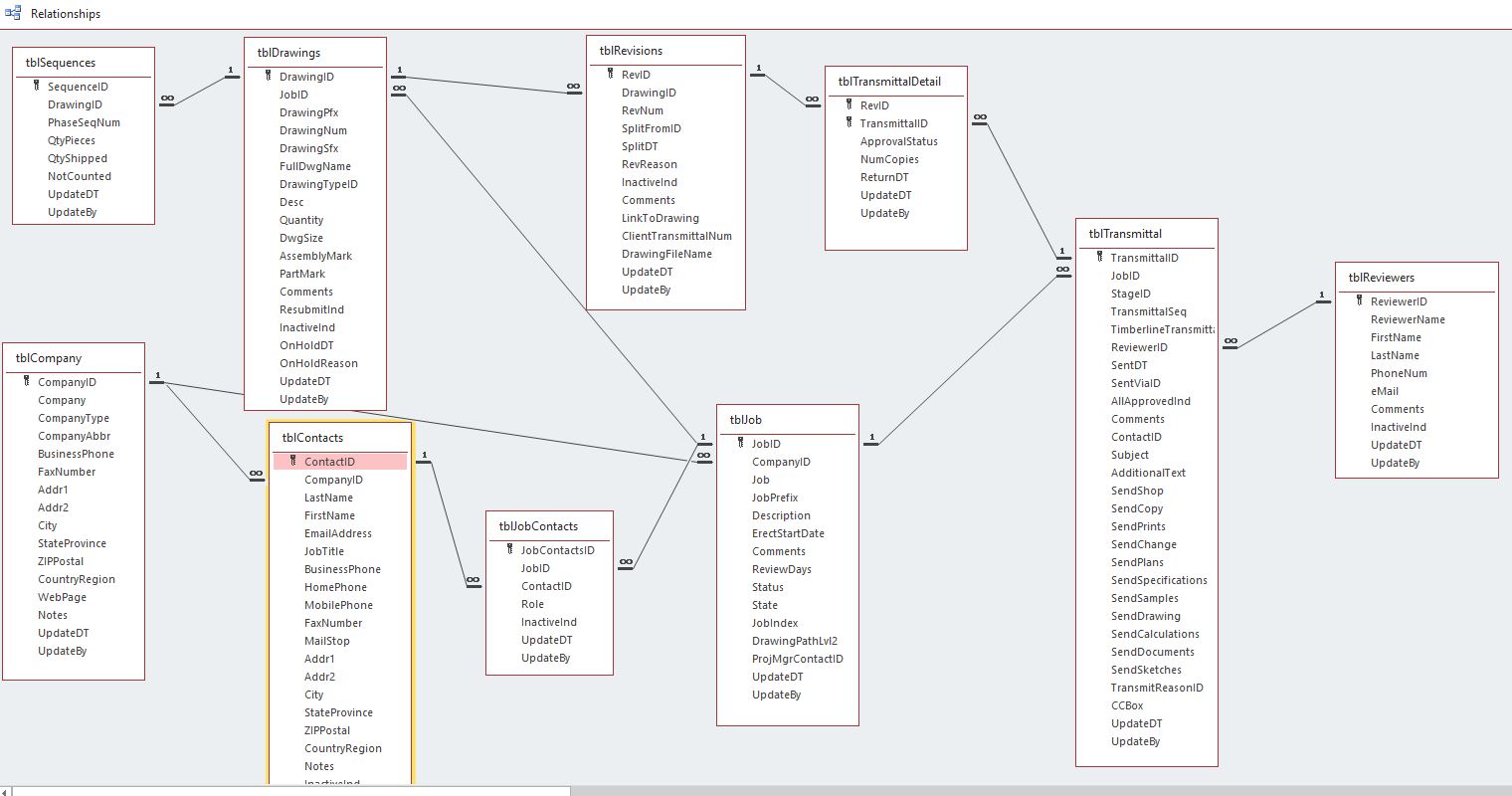1512x796 pixels.
Task: Select the MailStop field in tblContacts
Action: coord(327,641)
